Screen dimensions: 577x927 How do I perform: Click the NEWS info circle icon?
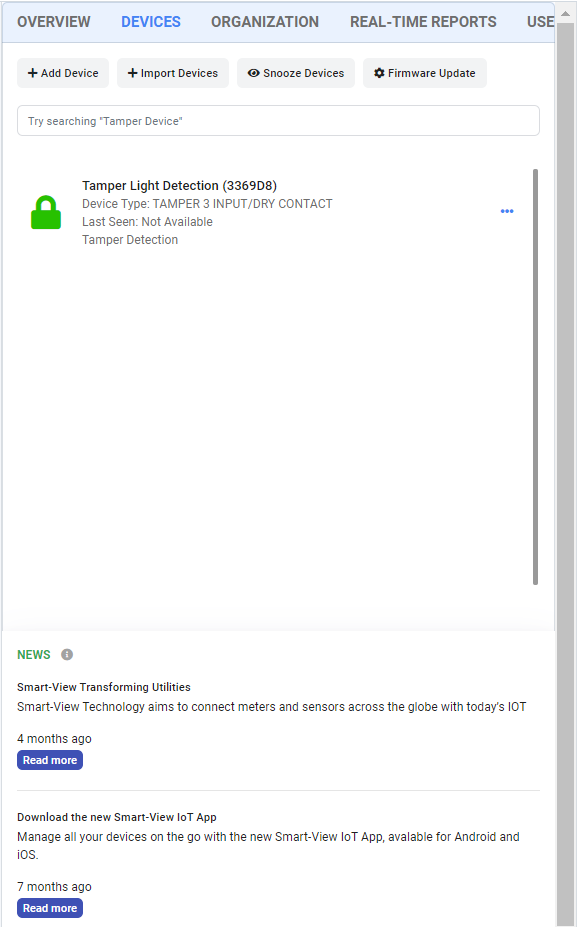tap(67, 654)
